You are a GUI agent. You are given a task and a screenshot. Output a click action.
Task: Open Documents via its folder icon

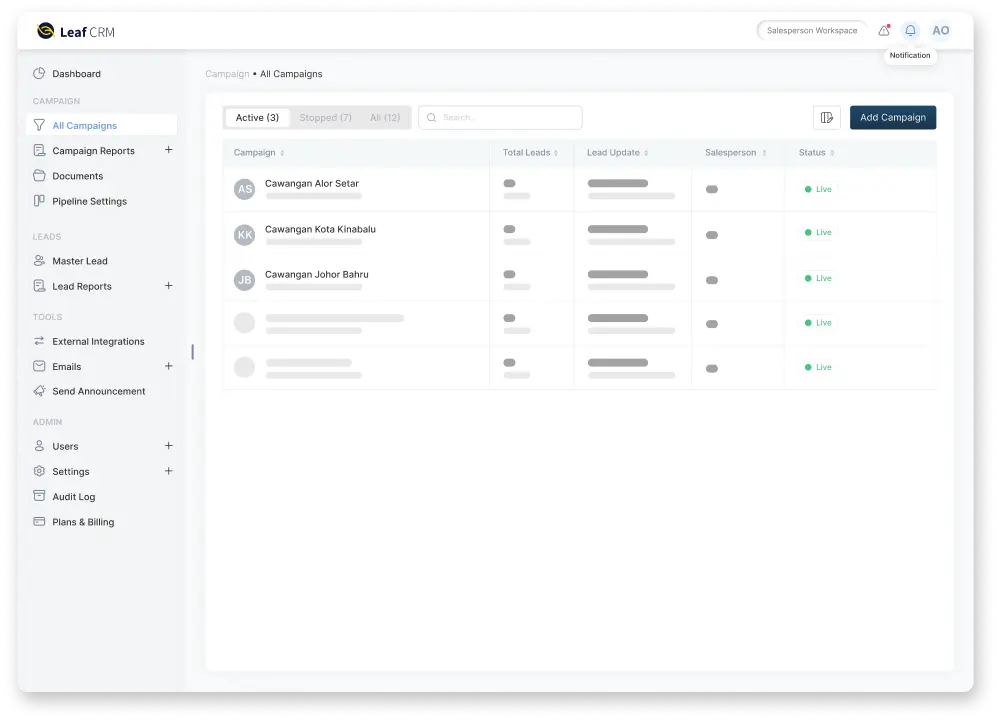pyautogui.click(x=38, y=176)
